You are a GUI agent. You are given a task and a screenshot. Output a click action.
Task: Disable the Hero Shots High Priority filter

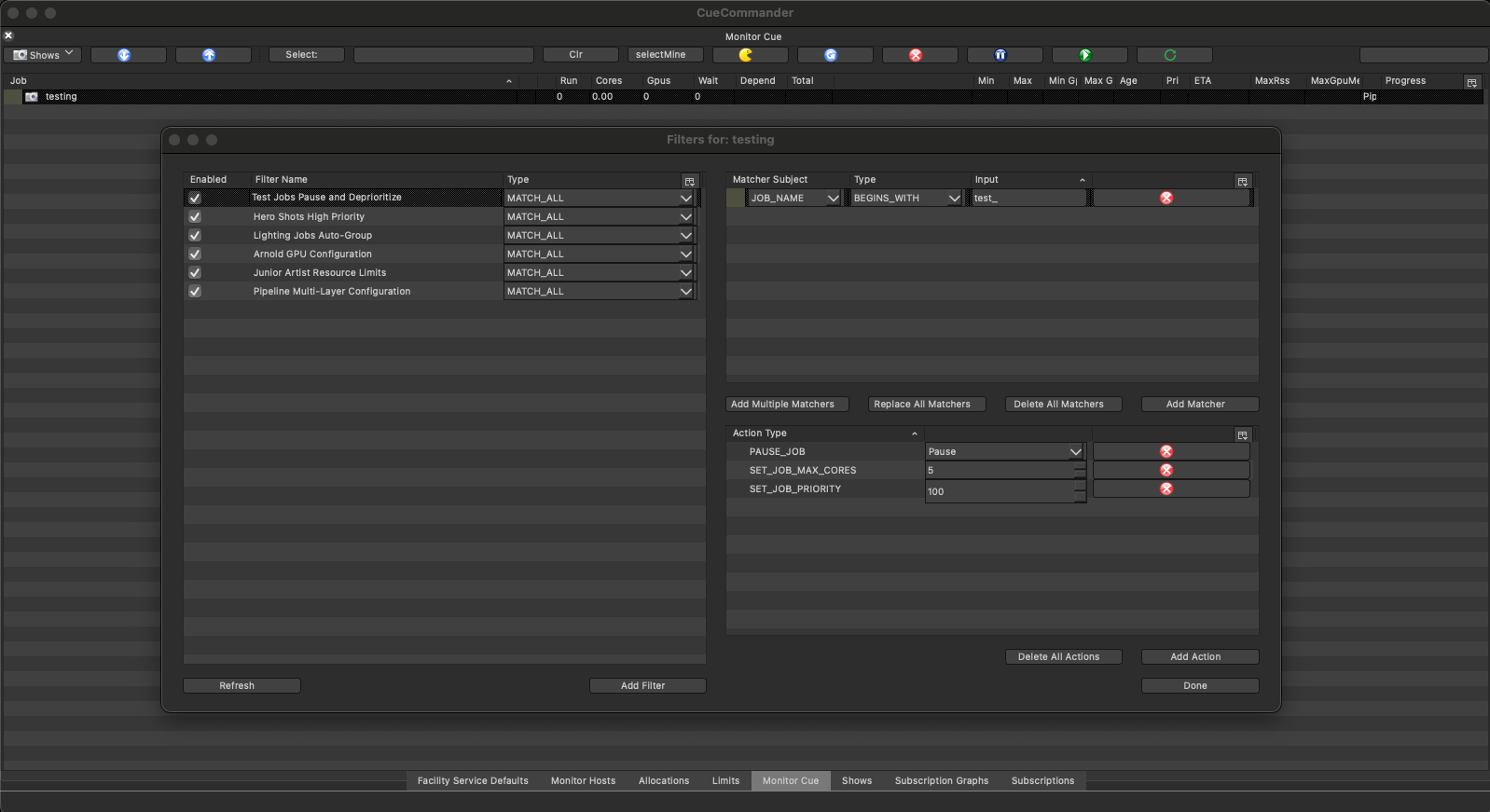pyautogui.click(x=195, y=216)
